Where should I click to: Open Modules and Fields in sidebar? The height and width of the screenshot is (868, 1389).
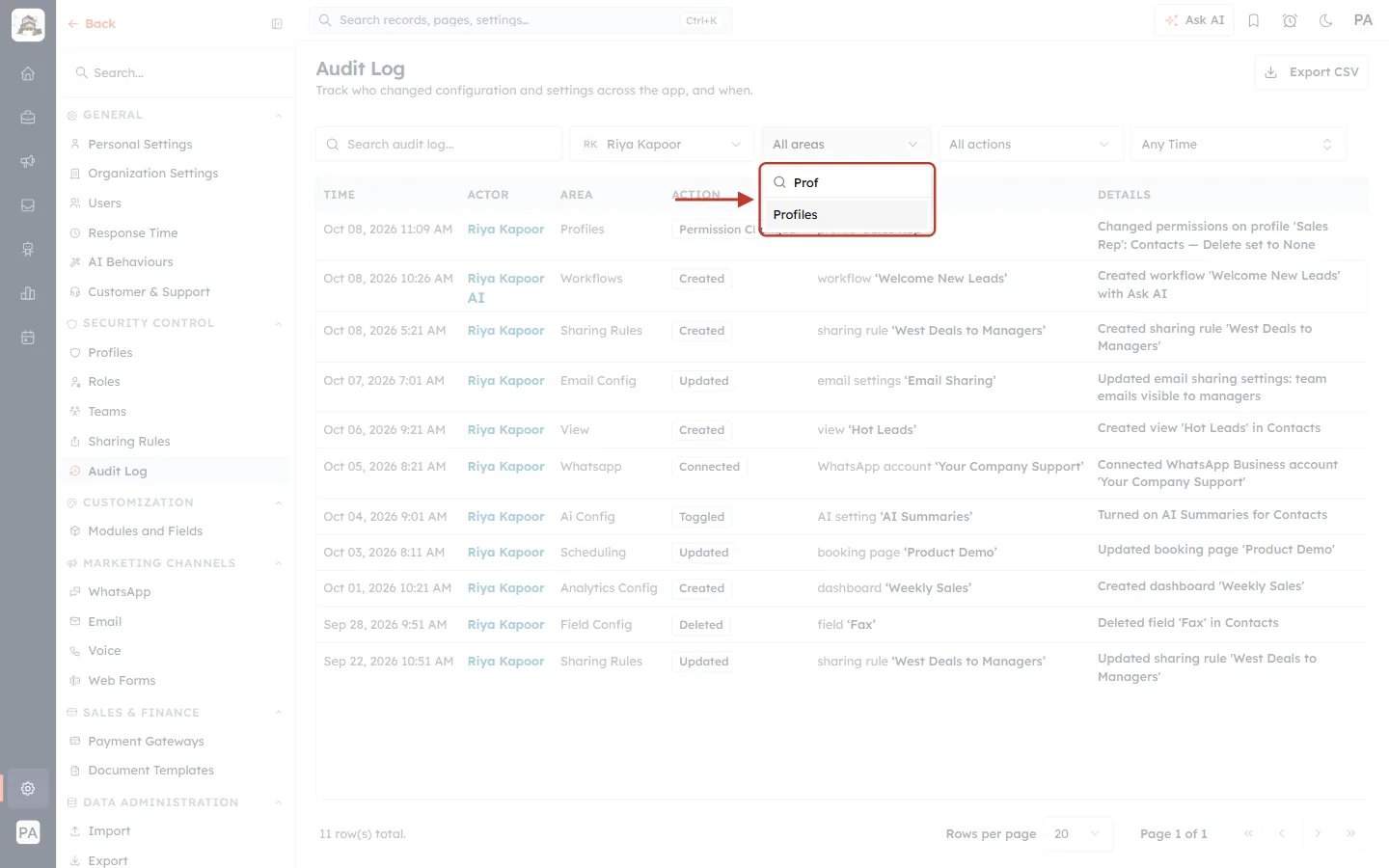pos(145,531)
